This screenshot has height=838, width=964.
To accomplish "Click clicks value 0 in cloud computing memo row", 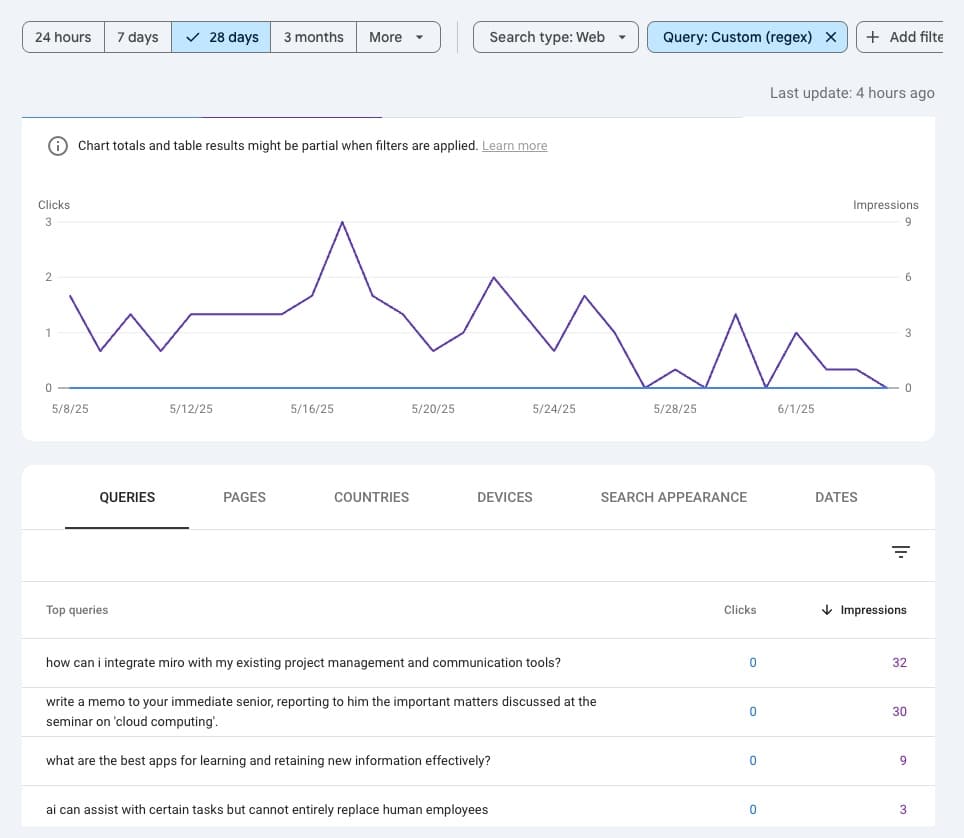I will (x=753, y=712).
